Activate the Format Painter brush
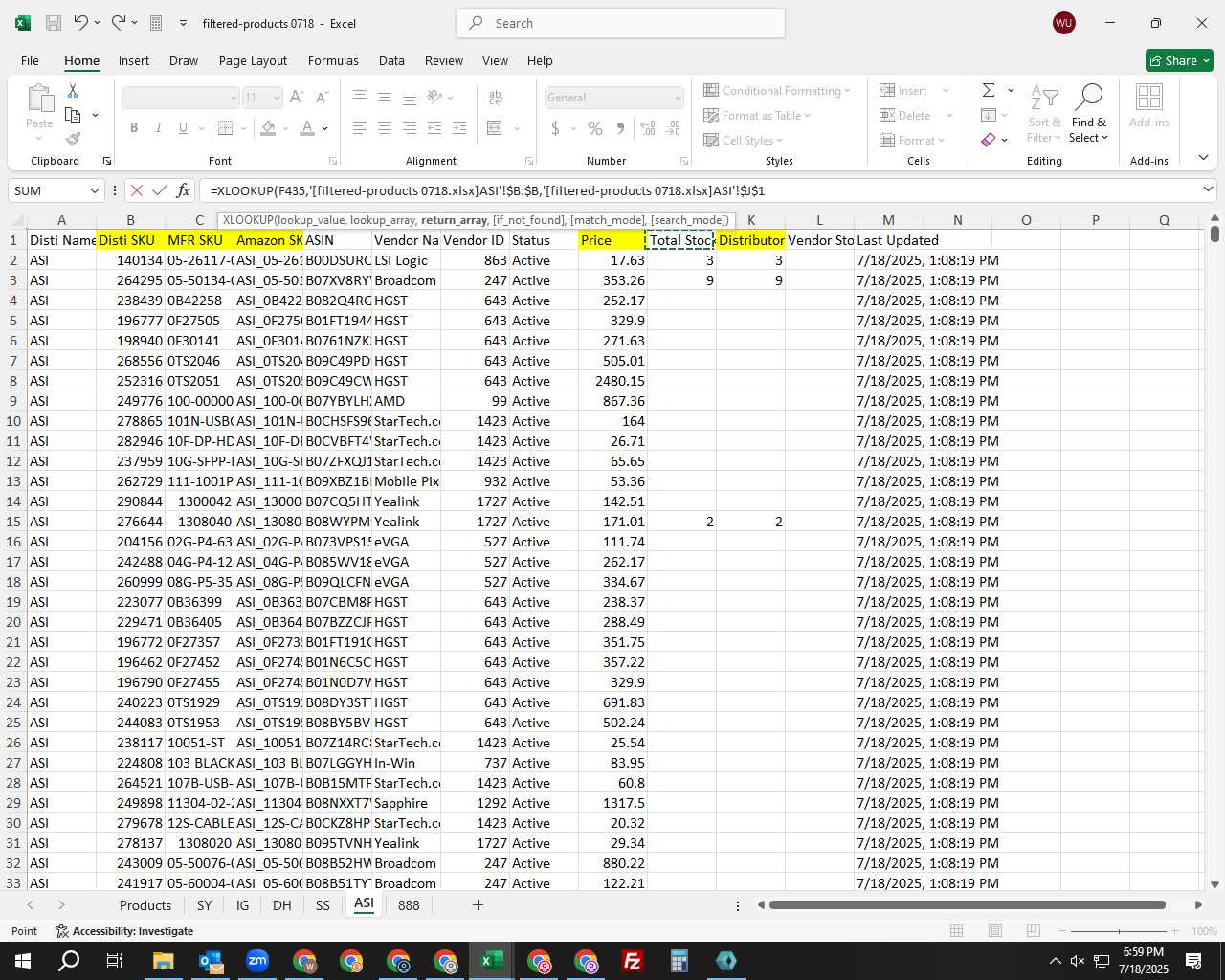Screen dimensions: 1225x980 pos(73,139)
